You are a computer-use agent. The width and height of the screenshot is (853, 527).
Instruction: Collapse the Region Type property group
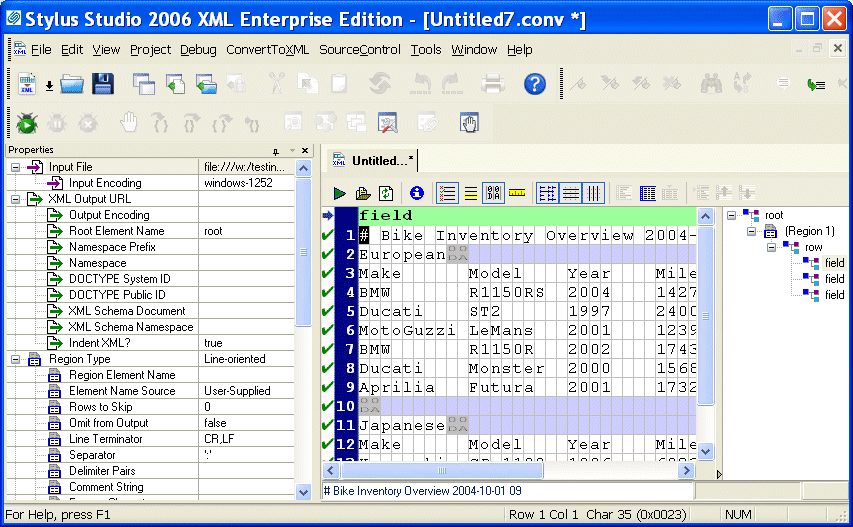16,359
